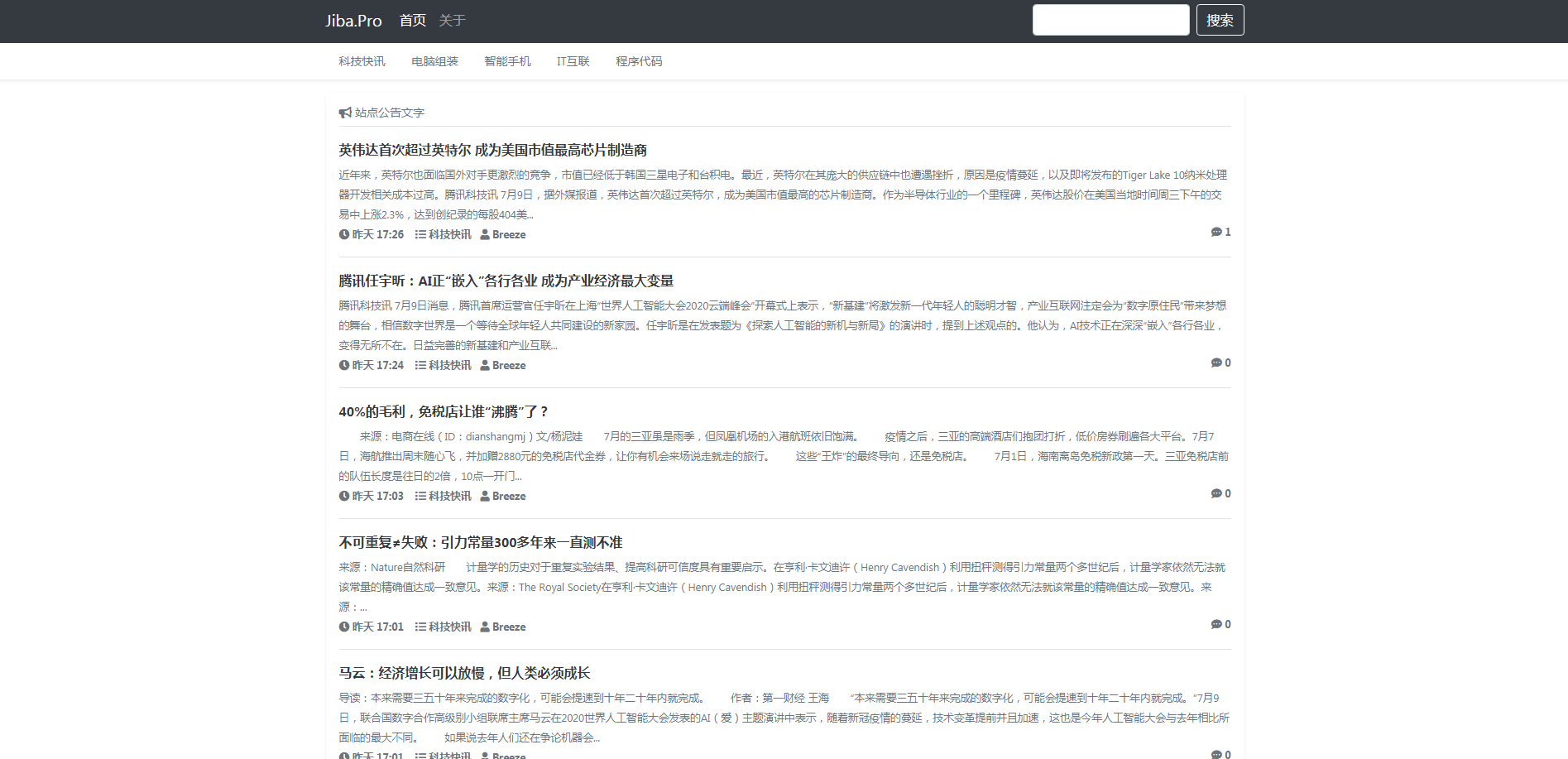Open the 马云 economic growth article title
1568x759 pixels.
(464, 673)
